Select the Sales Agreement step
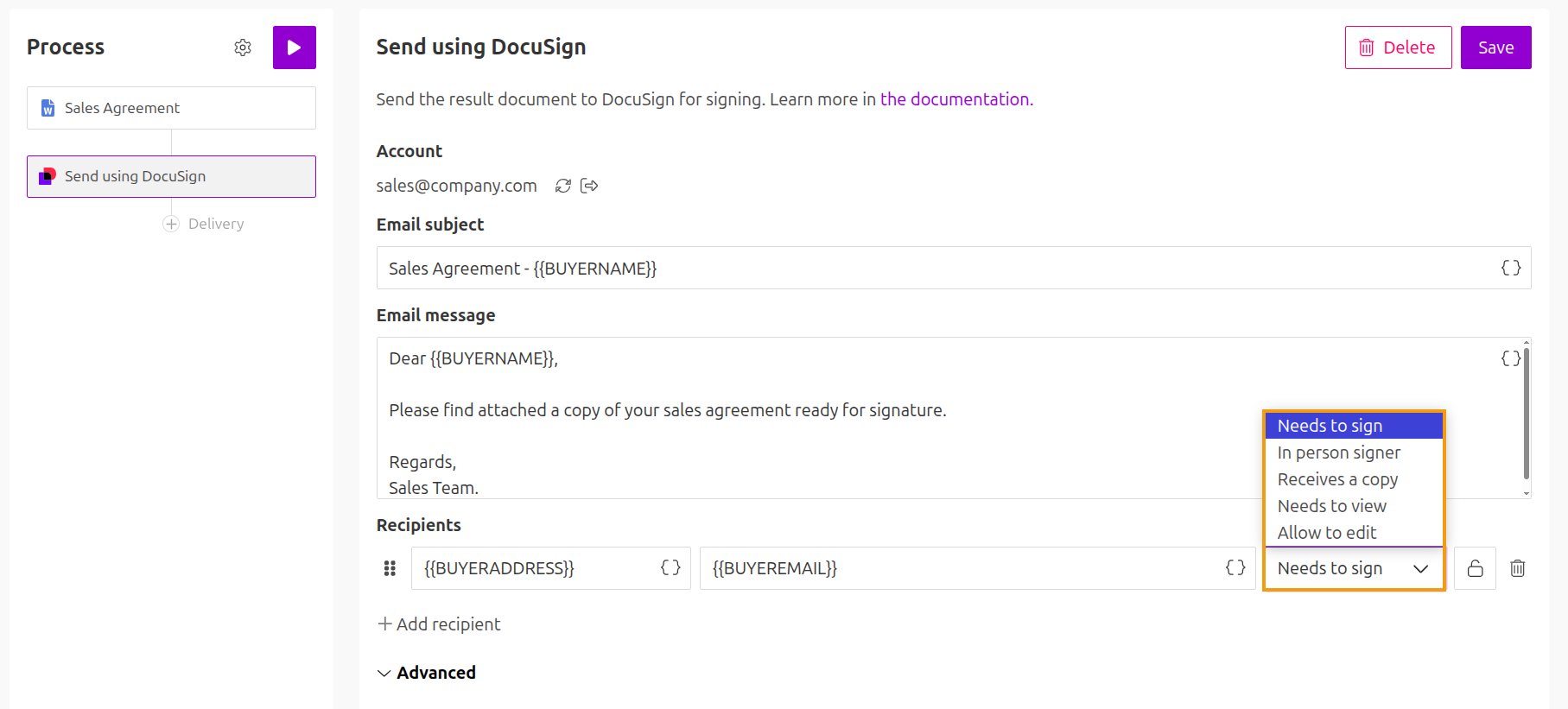The height and width of the screenshot is (709, 1568). point(171,108)
